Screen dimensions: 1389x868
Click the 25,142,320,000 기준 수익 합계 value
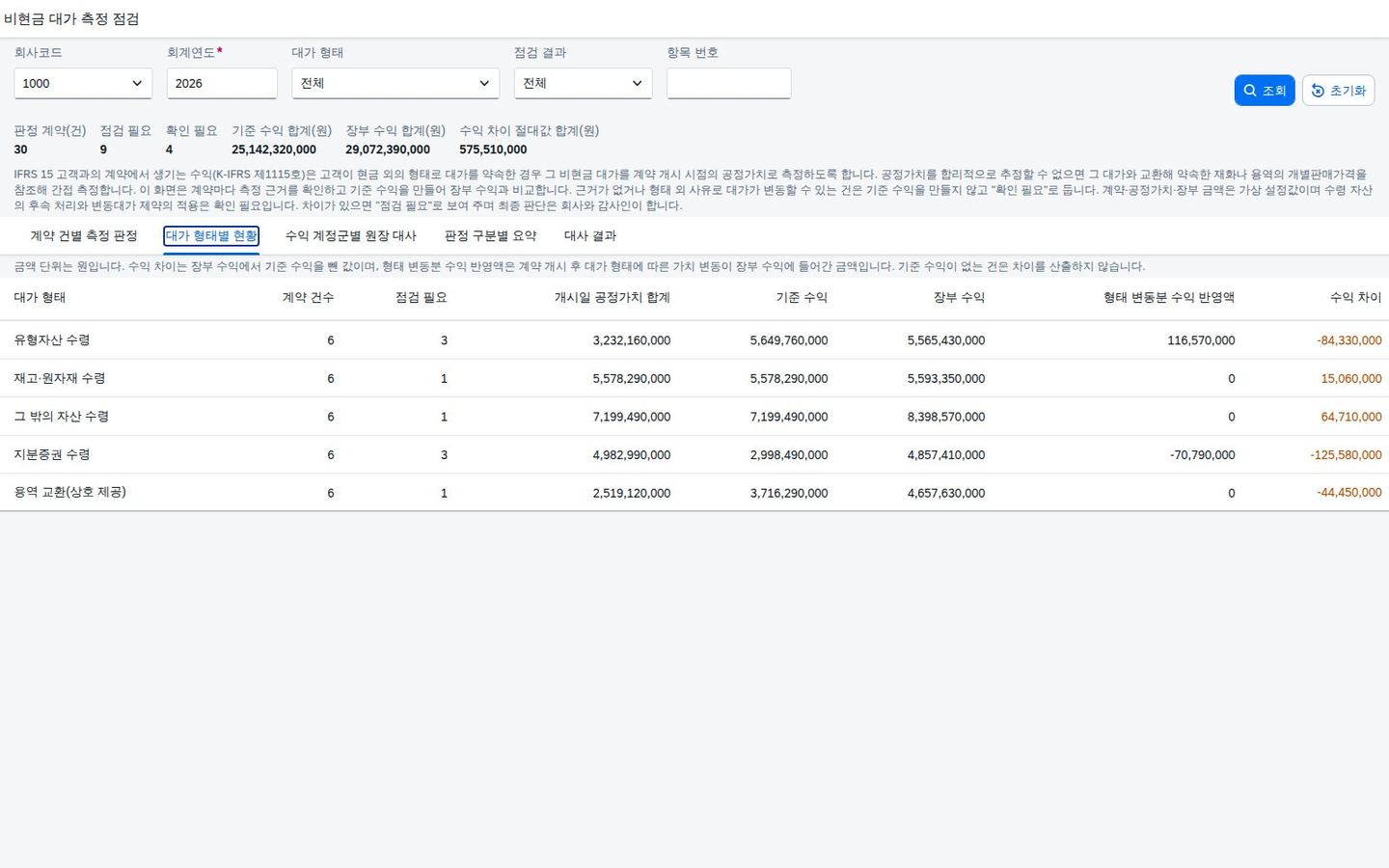click(x=274, y=149)
